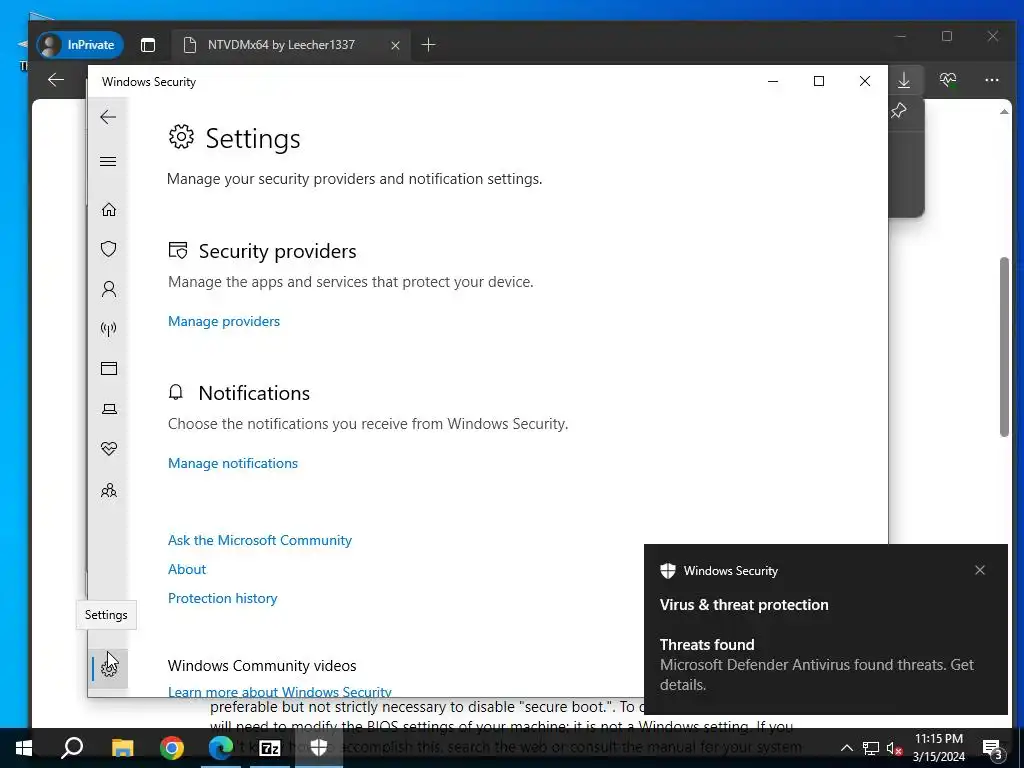Maximize the Windows Security window
This screenshot has height=768, width=1024.
pyautogui.click(x=818, y=81)
